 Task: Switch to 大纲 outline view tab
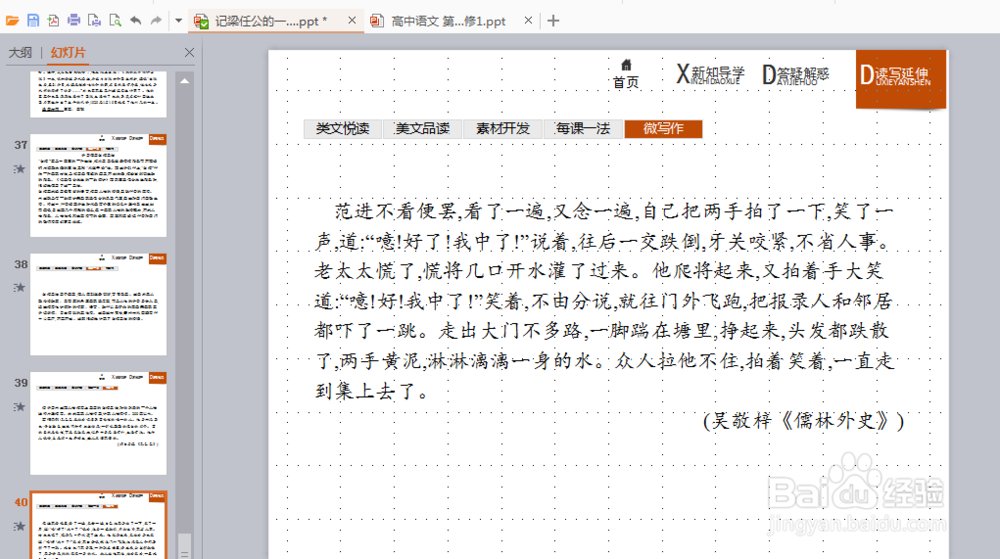(x=20, y=52)
